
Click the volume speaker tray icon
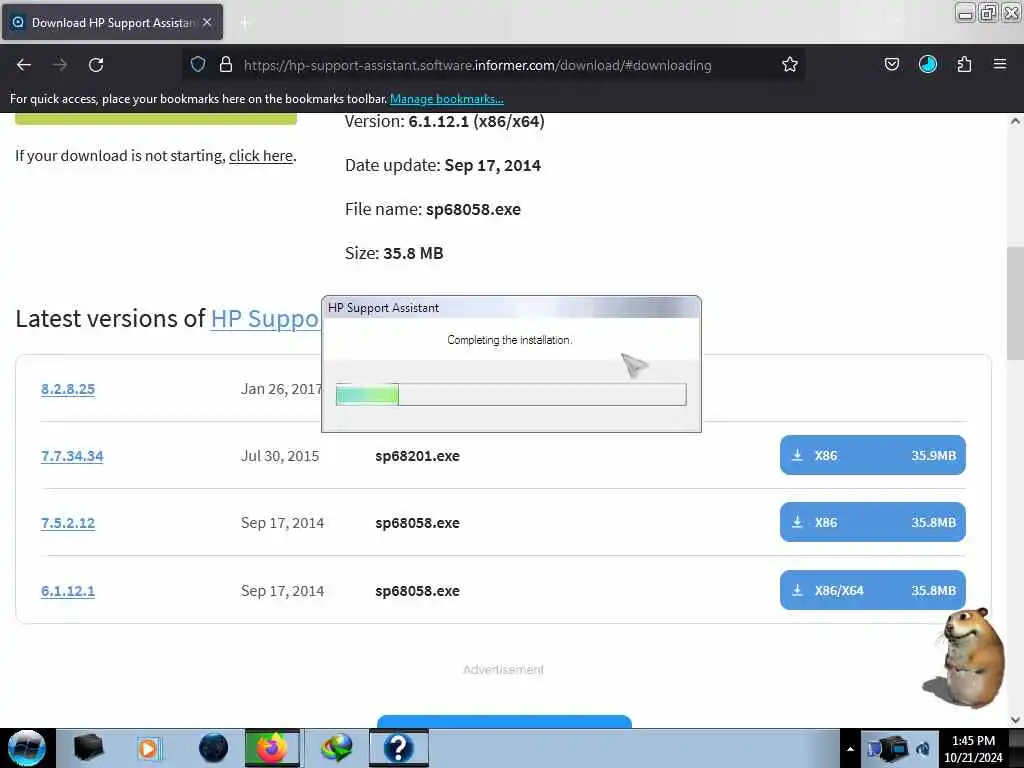(923, 749)
